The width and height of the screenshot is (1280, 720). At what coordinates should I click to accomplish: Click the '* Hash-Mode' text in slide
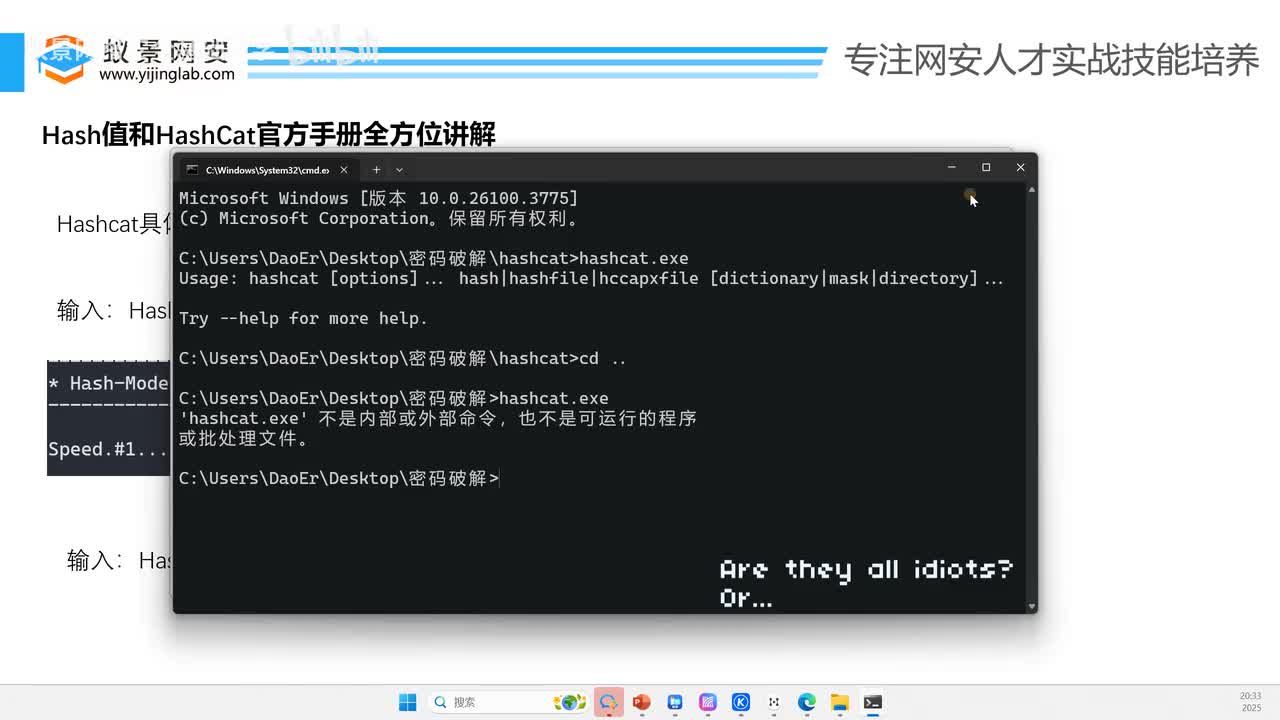(x=108, y=383)
